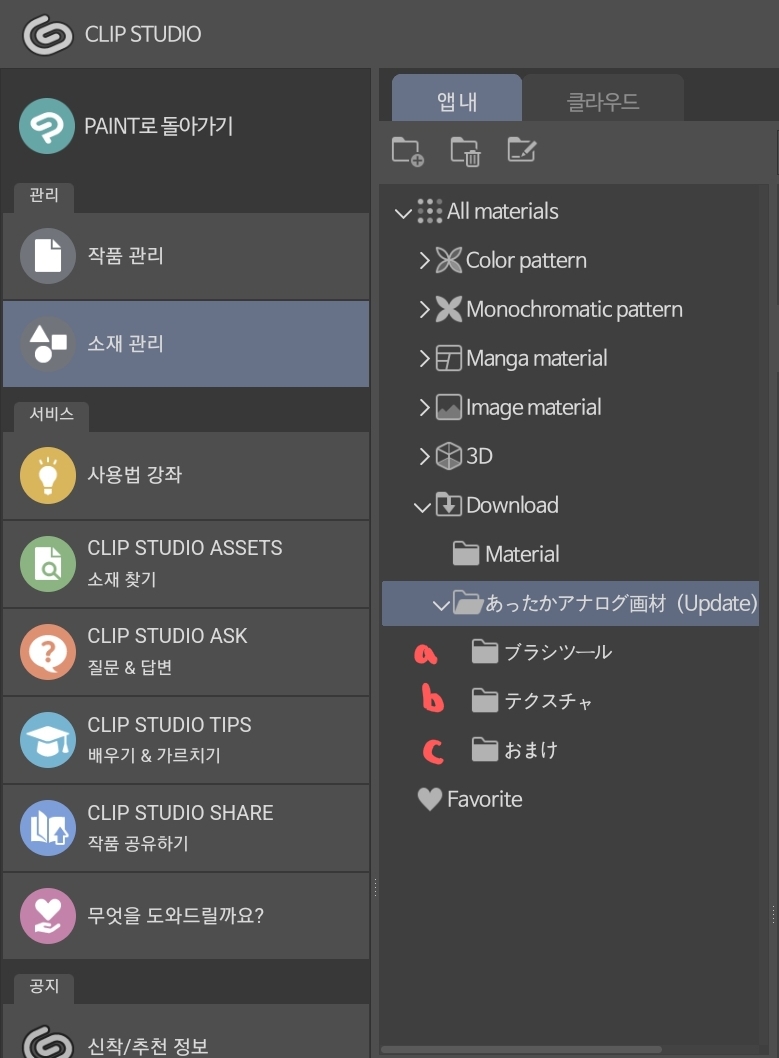Click the CLIP STUDIO ASSETS search icon
This screenshot has height=1058, width=779.
[x=47, y=563]
